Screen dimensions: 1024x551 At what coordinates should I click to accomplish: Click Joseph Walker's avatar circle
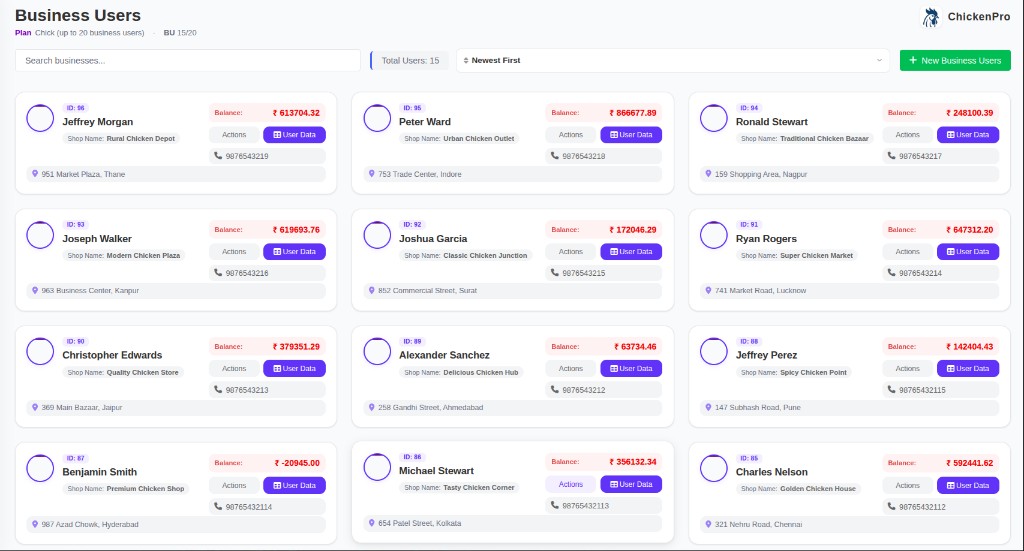pyautogui.click(x=40, y=235)
